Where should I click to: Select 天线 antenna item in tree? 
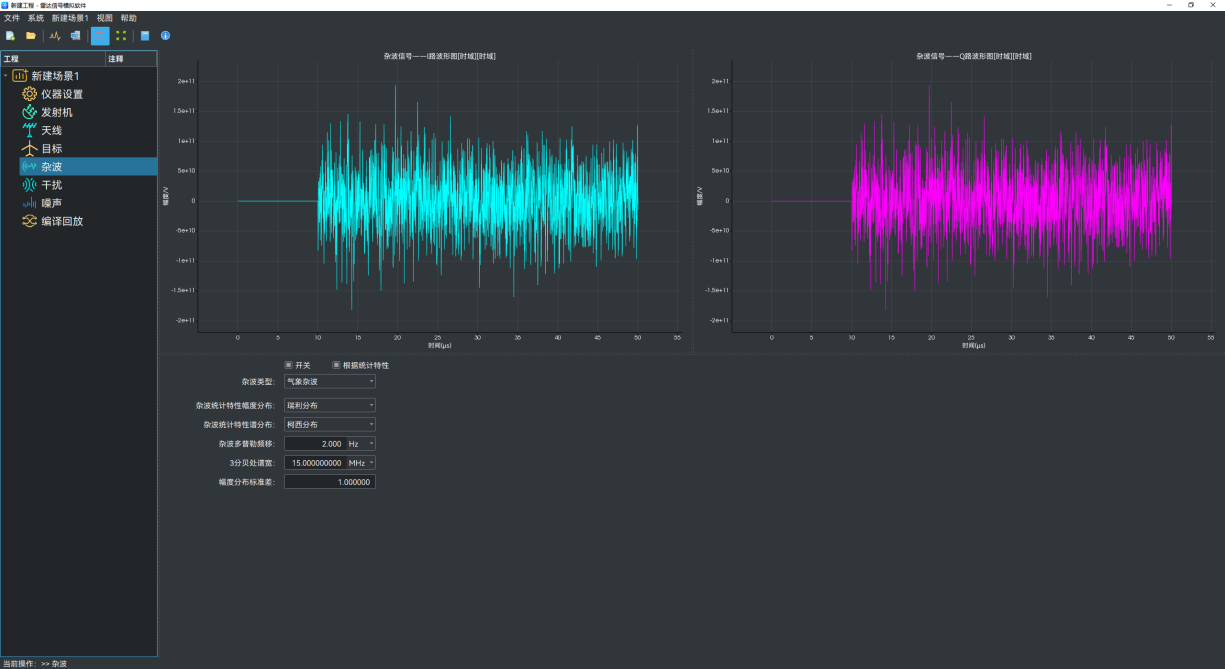[x=51, y=130]
